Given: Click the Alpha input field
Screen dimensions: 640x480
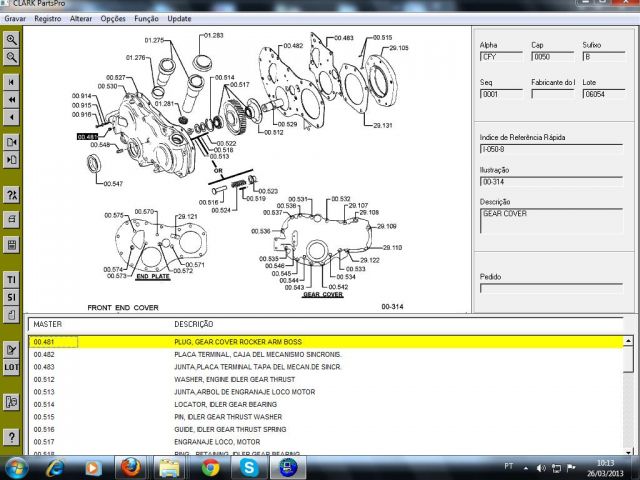Looking at the screenshot, I should pos(501,57).
